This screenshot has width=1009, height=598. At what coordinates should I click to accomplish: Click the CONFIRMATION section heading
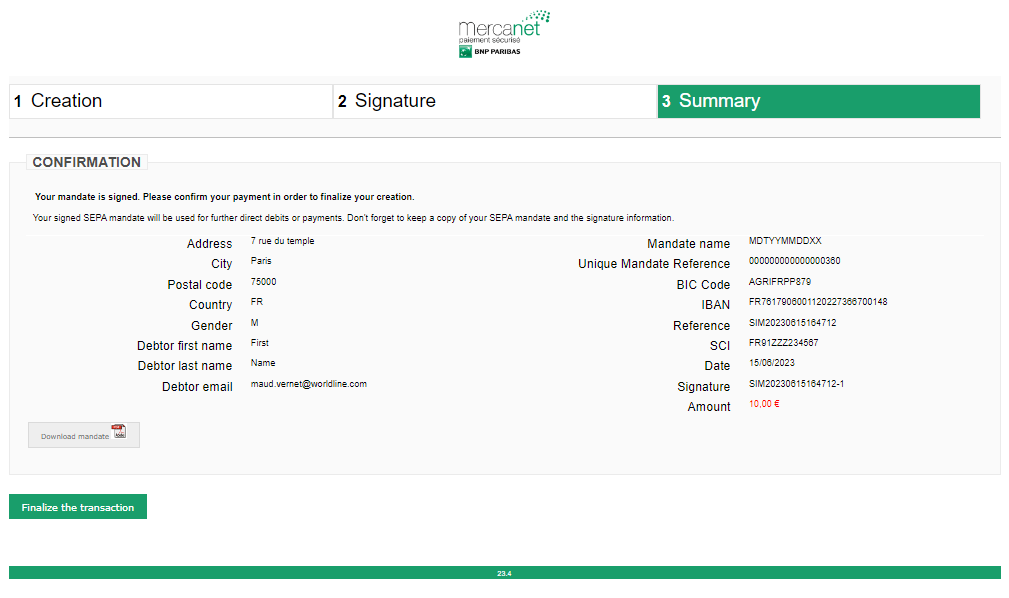coord(86,162)
